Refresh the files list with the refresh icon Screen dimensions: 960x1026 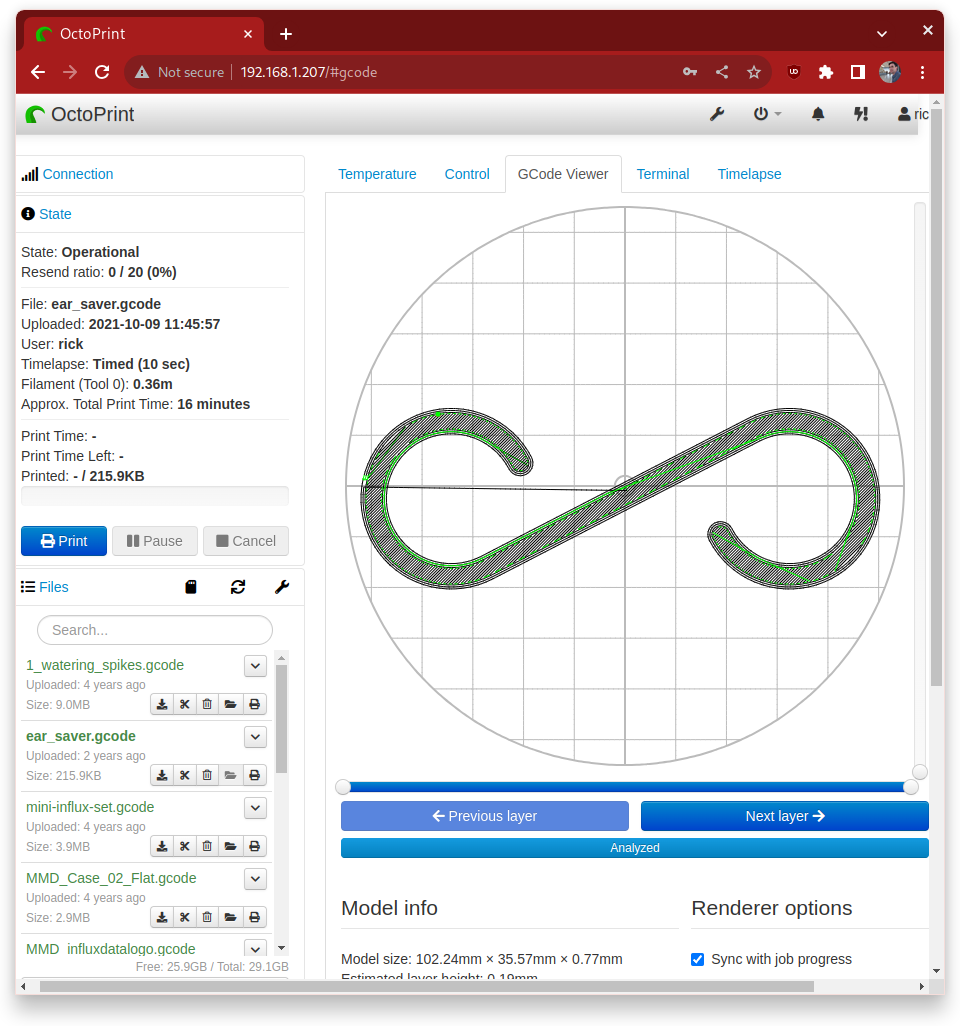[238, 587]
